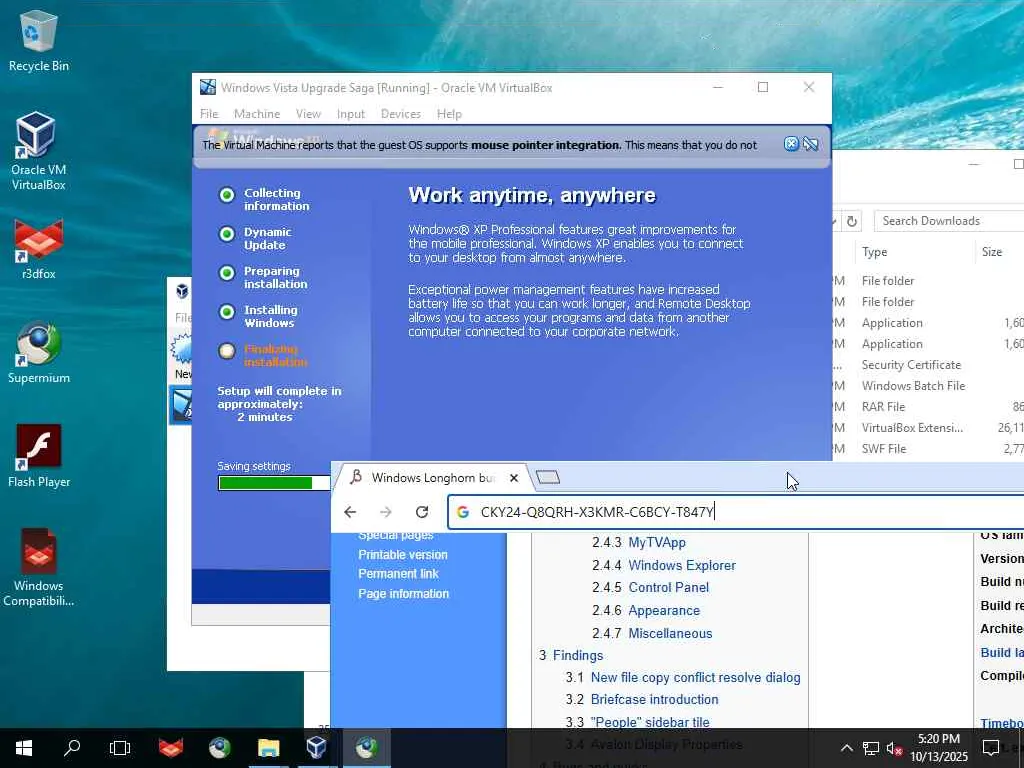The height and width of the screenshot is (768, 1024).
Task: Open the Flash Player desktop shortcut
Action: [39, 456]
